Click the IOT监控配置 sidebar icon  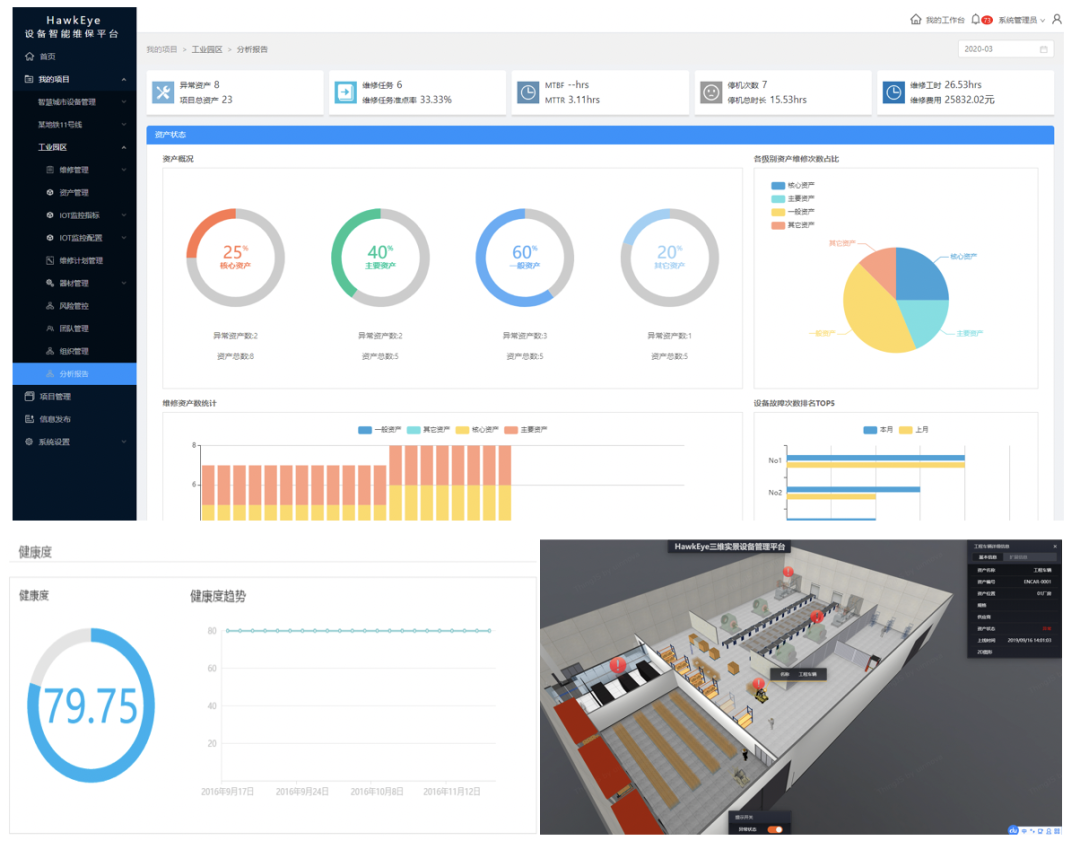coord(50,238)
